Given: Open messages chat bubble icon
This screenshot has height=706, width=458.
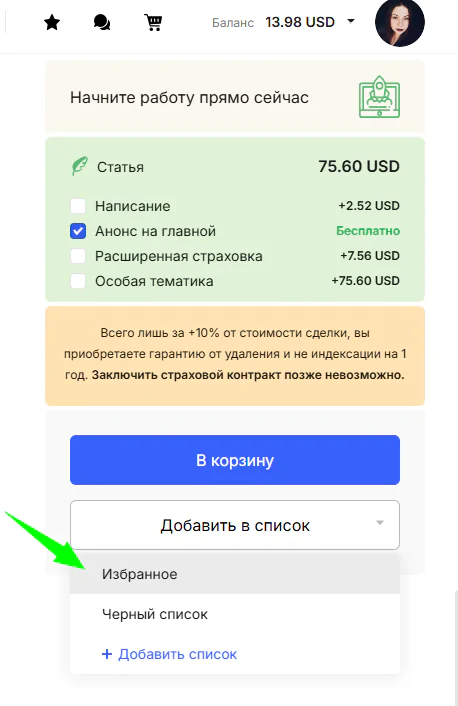Looking at the screenshot, I should coord(102,22).
